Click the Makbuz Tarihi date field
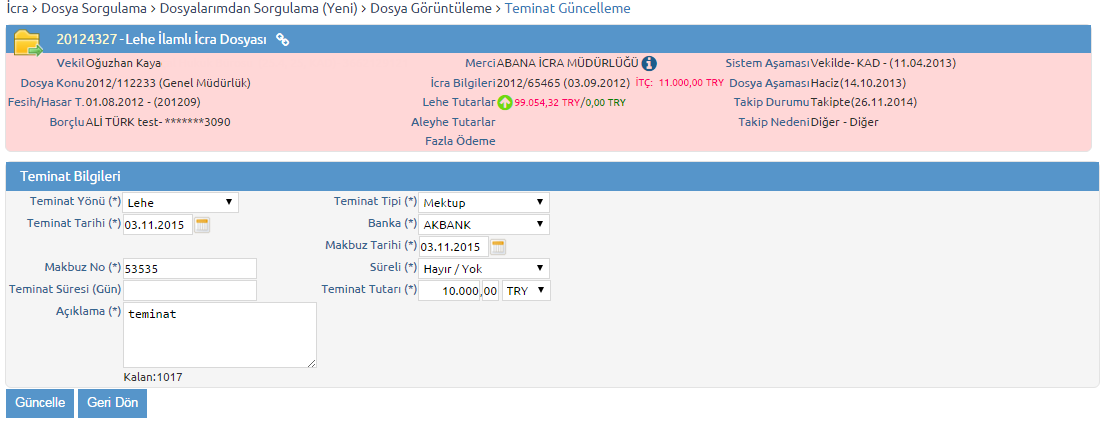Image resolution: width=1107 pixels, height=424 pixels. (x=453, y=247)
